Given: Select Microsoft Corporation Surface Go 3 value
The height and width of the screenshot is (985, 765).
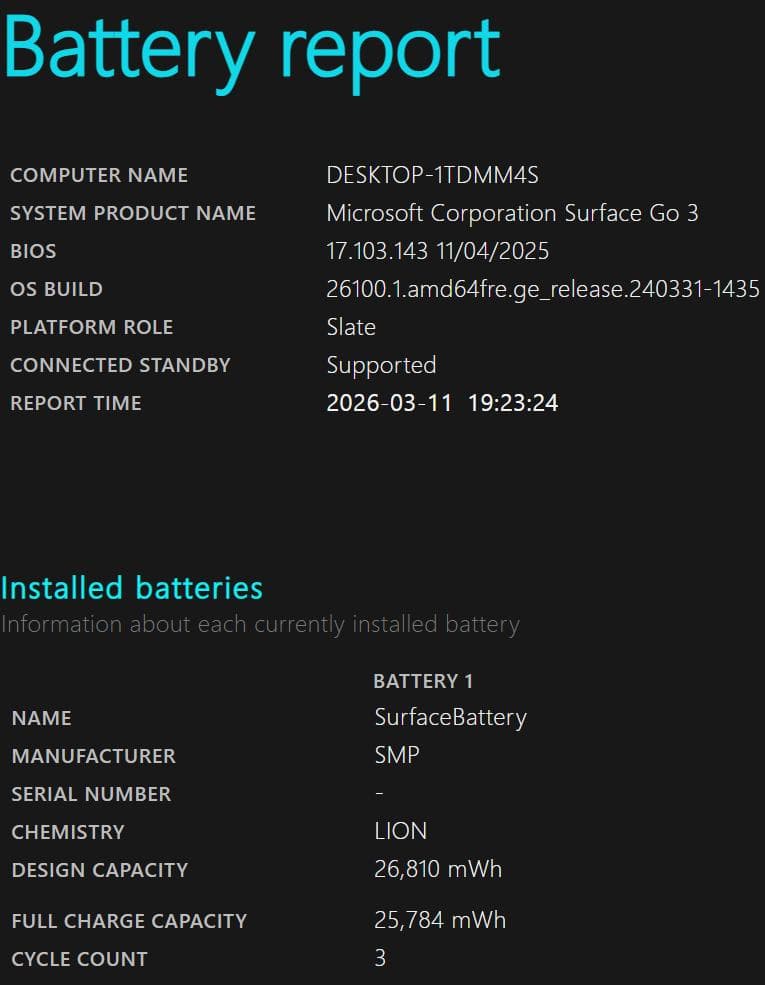Looking at the screenshot, I should [x=513, y=213].
